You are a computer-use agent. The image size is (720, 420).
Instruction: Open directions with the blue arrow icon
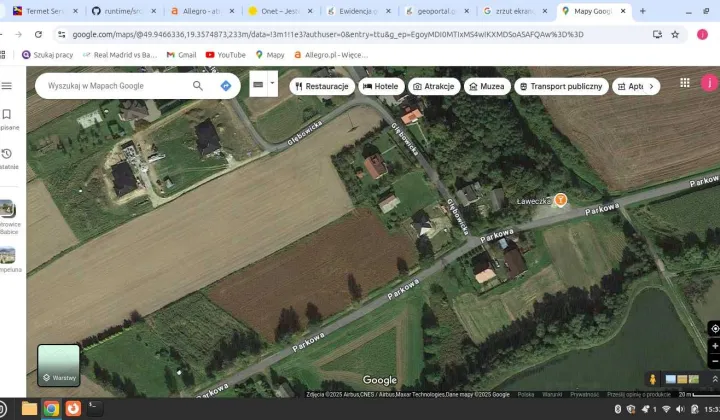pyautogui.click(x=225, y=86)
